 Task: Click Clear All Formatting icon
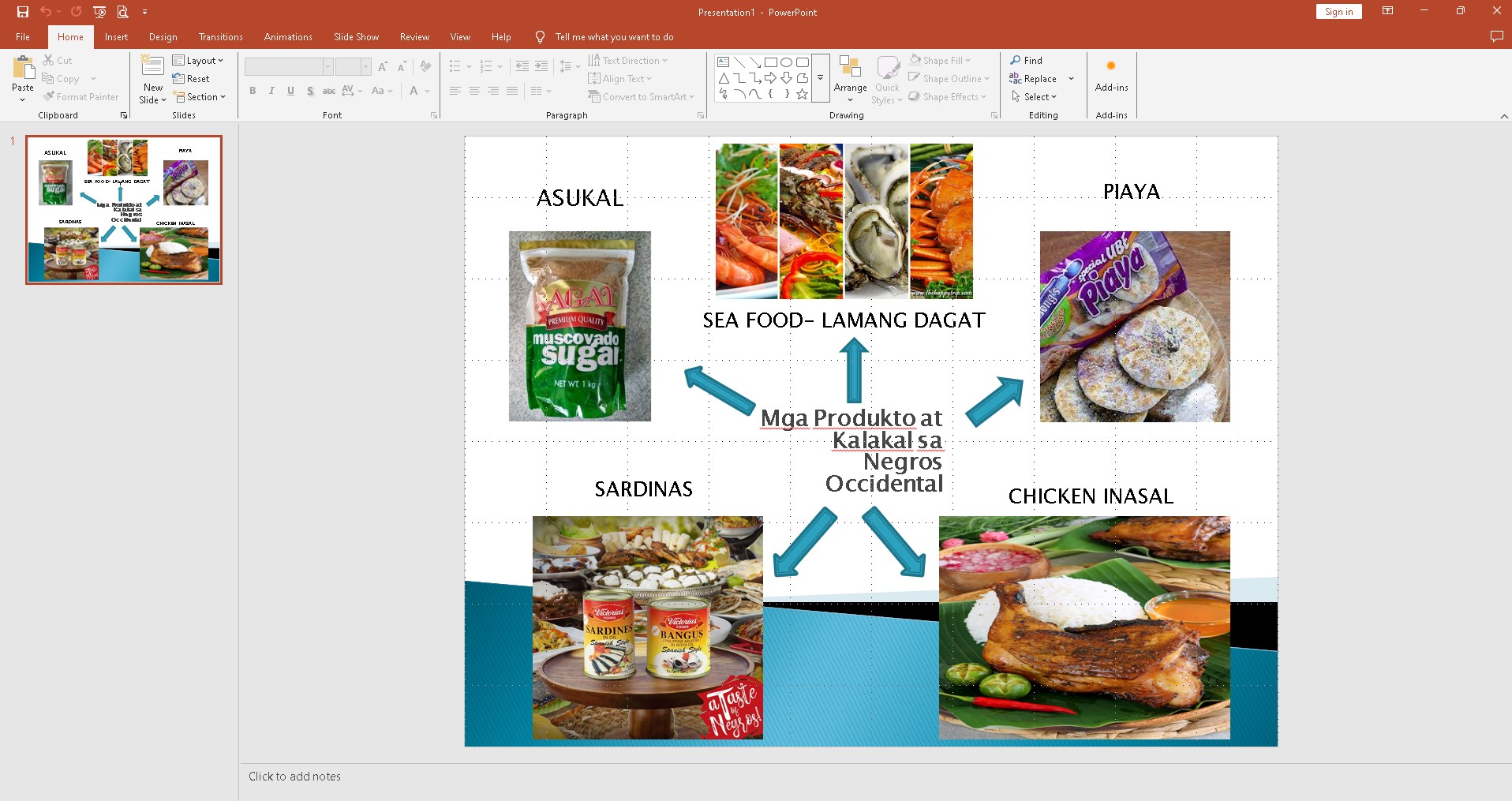click(x=425, y=67)
